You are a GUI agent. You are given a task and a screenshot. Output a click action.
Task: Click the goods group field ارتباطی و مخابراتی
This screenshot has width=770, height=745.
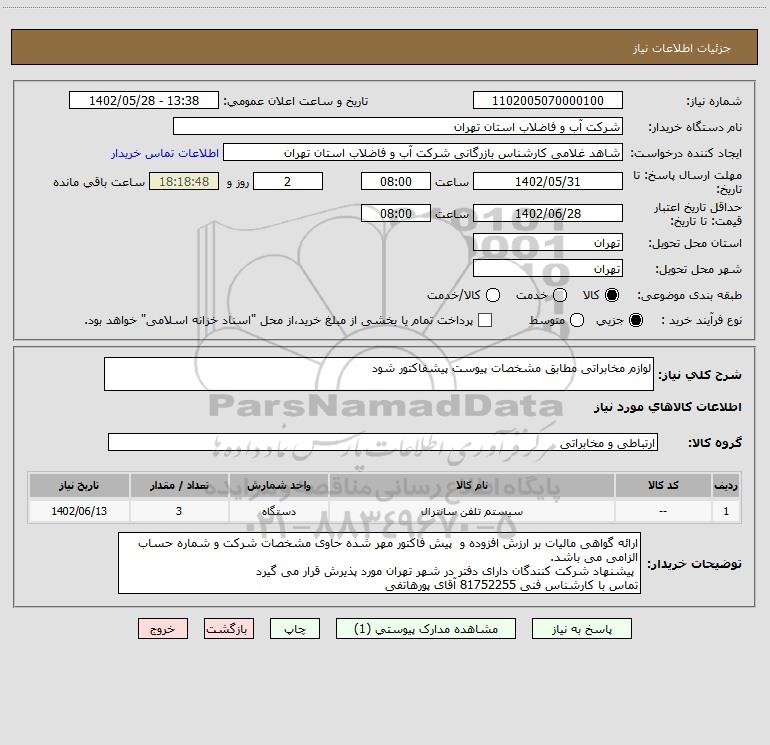click(383, 442)
